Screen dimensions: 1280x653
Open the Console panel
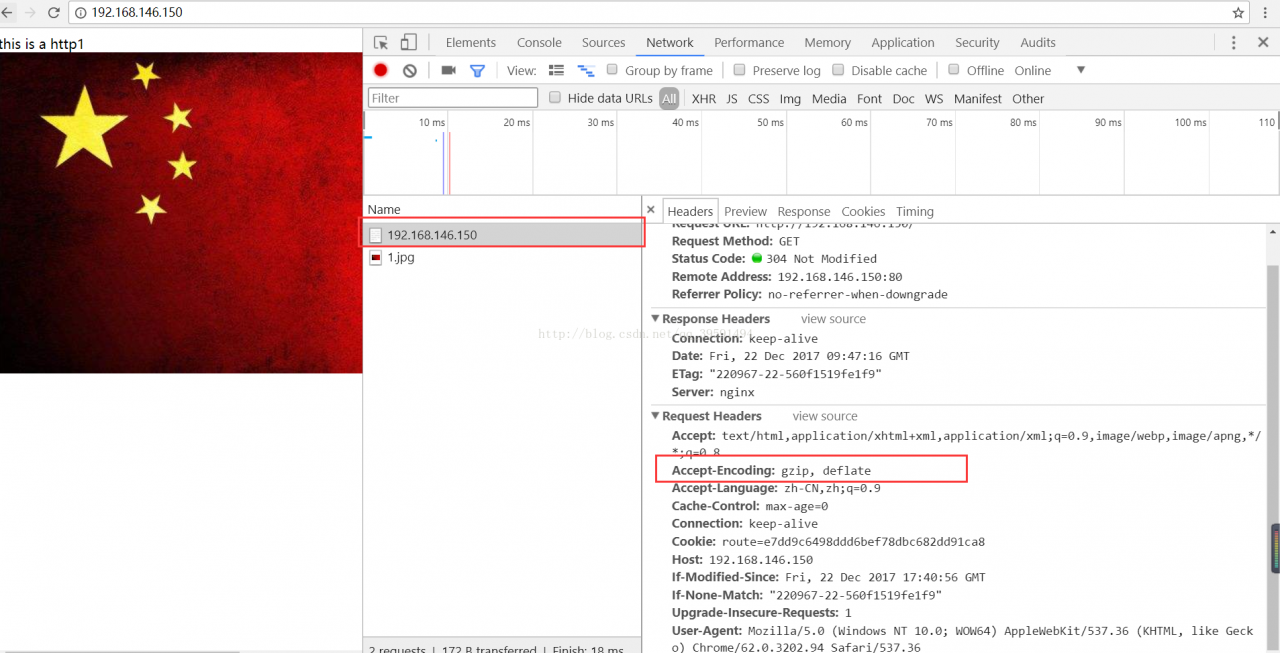539,42
